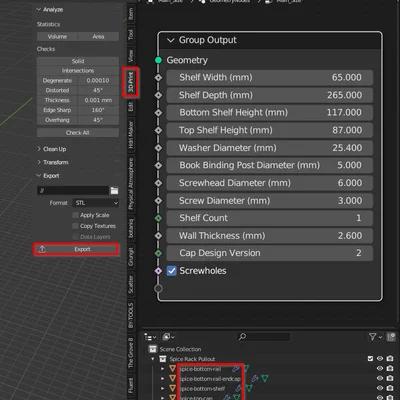Click the new collection icon in outliner header
Image resolution: width=400 pixels, height=400 pixels.
tap(391, 337)
